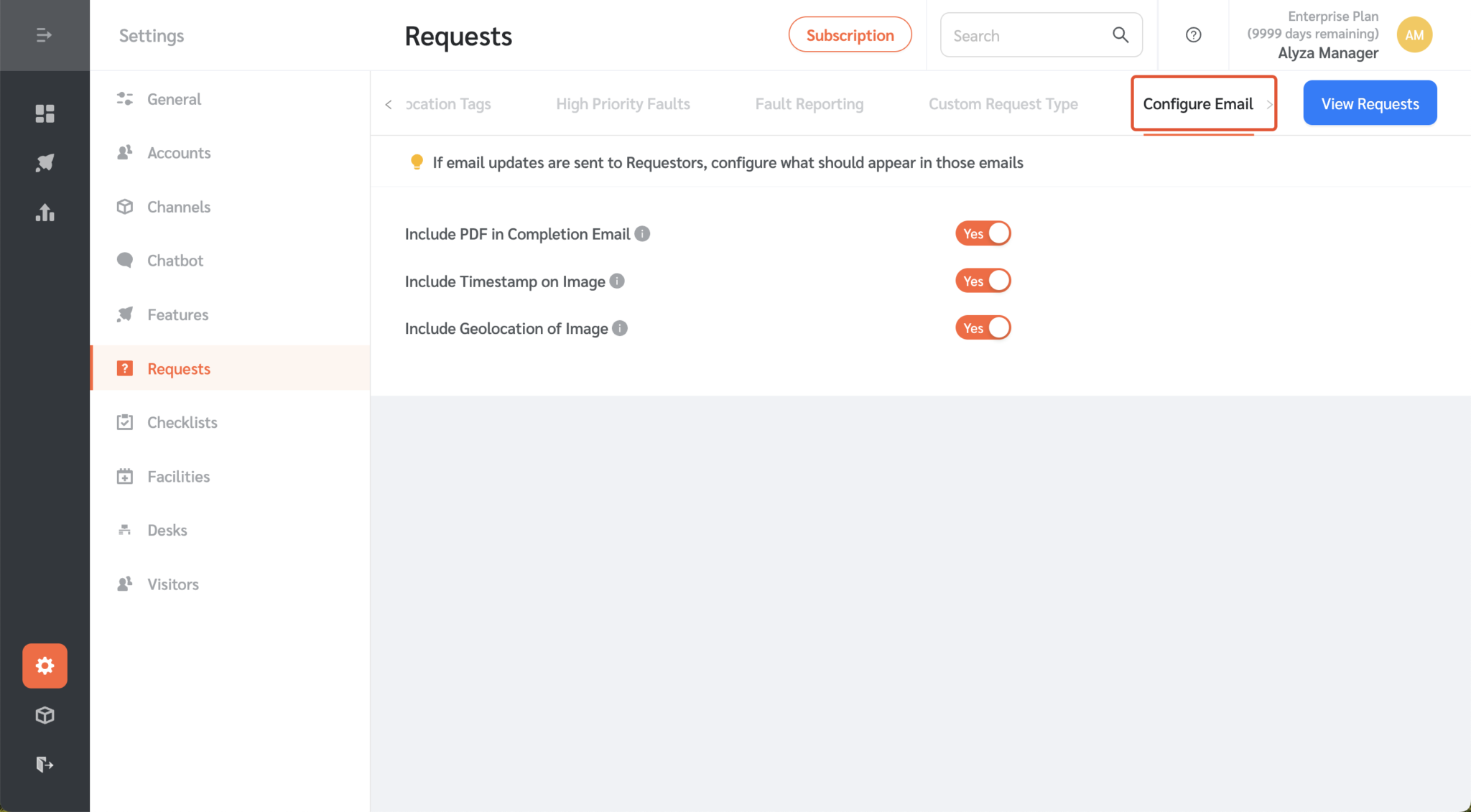
Task: Open the Subscription page
Action: tap(850, 34)
